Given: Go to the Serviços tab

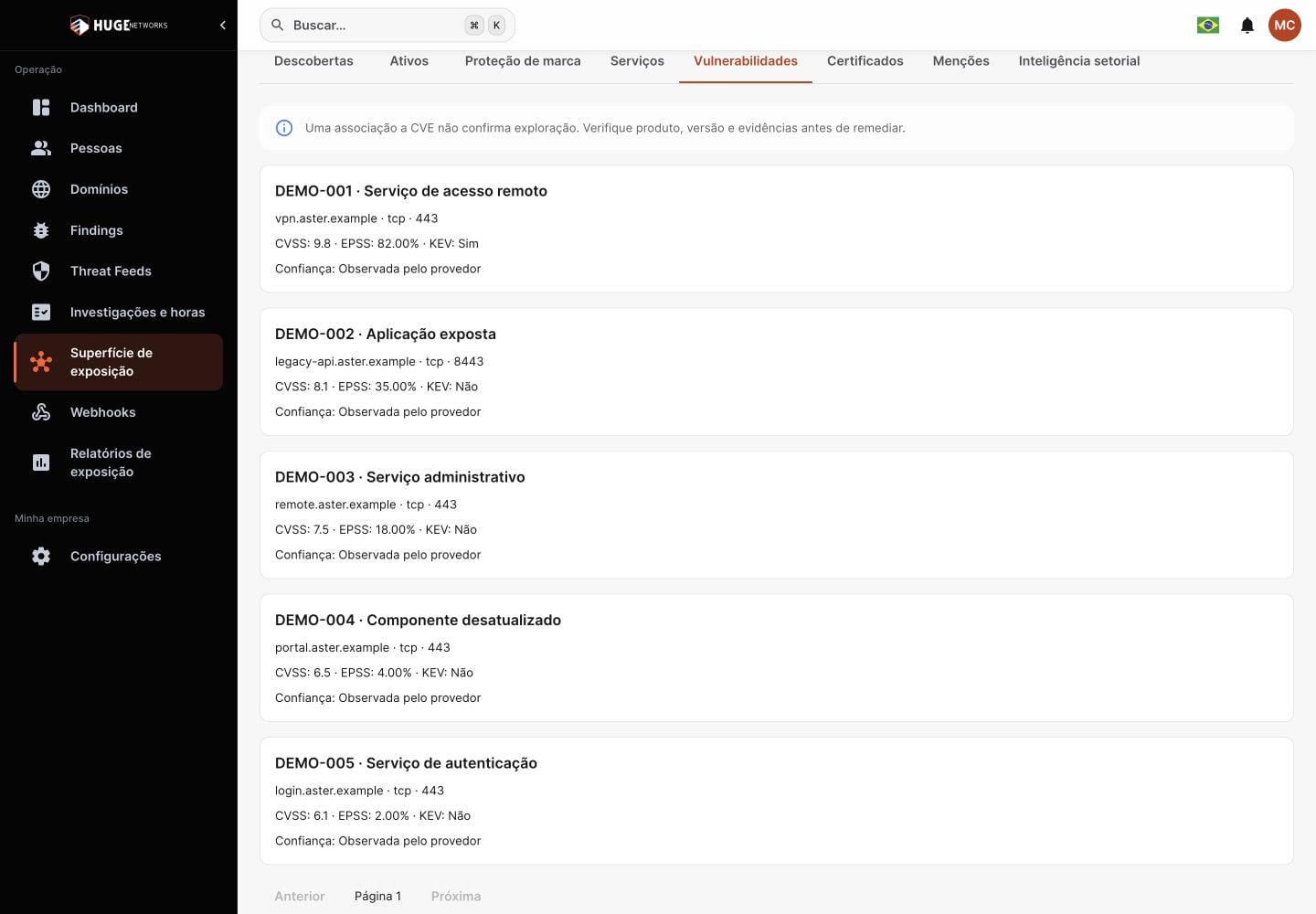Looking at the screenshot, I should click(x=637, y=61).
